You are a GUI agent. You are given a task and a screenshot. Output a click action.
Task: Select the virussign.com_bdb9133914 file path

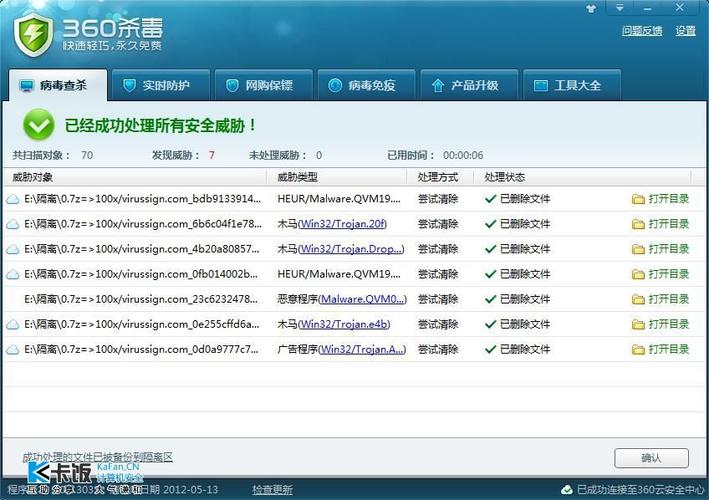pyautogui.click(x=142, y=199)
